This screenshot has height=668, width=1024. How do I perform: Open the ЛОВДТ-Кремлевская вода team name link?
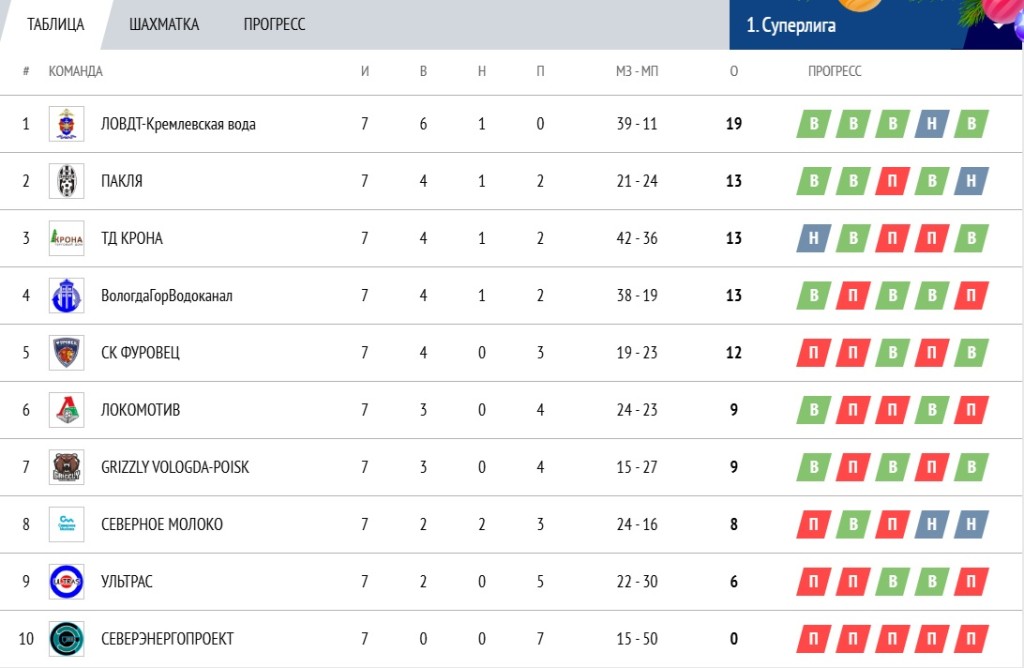(x=178, y=124)
